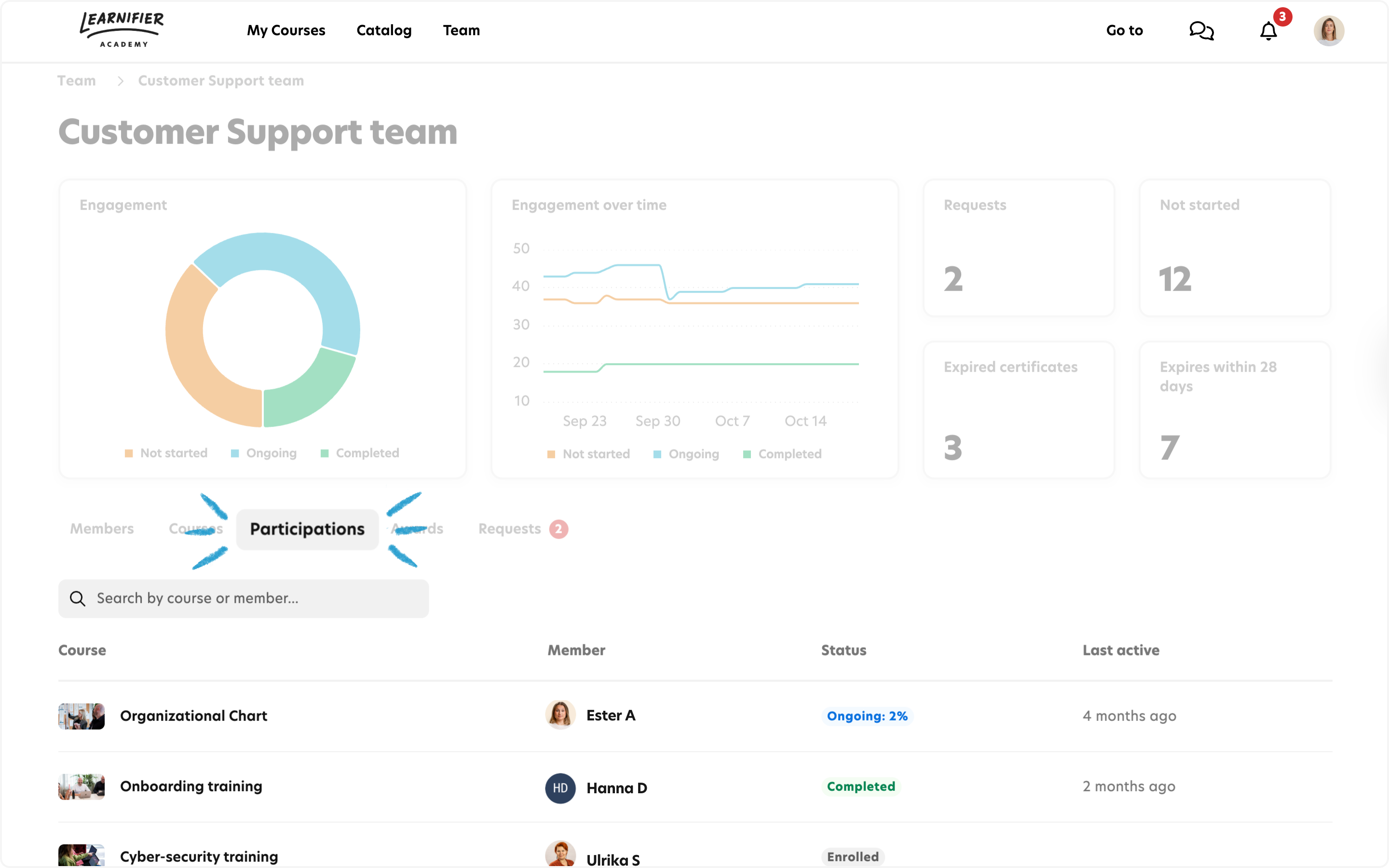This screenshot has width=1389, height=868.
Task: Open the Onboarding training course
Action: click(191, 786)
